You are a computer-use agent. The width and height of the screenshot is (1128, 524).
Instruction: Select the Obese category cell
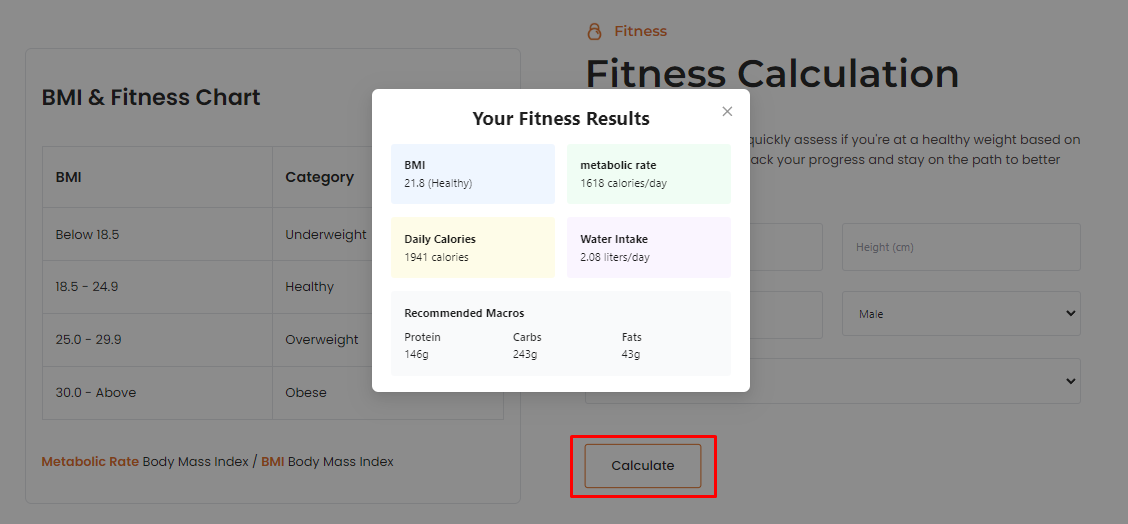click(x=306, y=393)
